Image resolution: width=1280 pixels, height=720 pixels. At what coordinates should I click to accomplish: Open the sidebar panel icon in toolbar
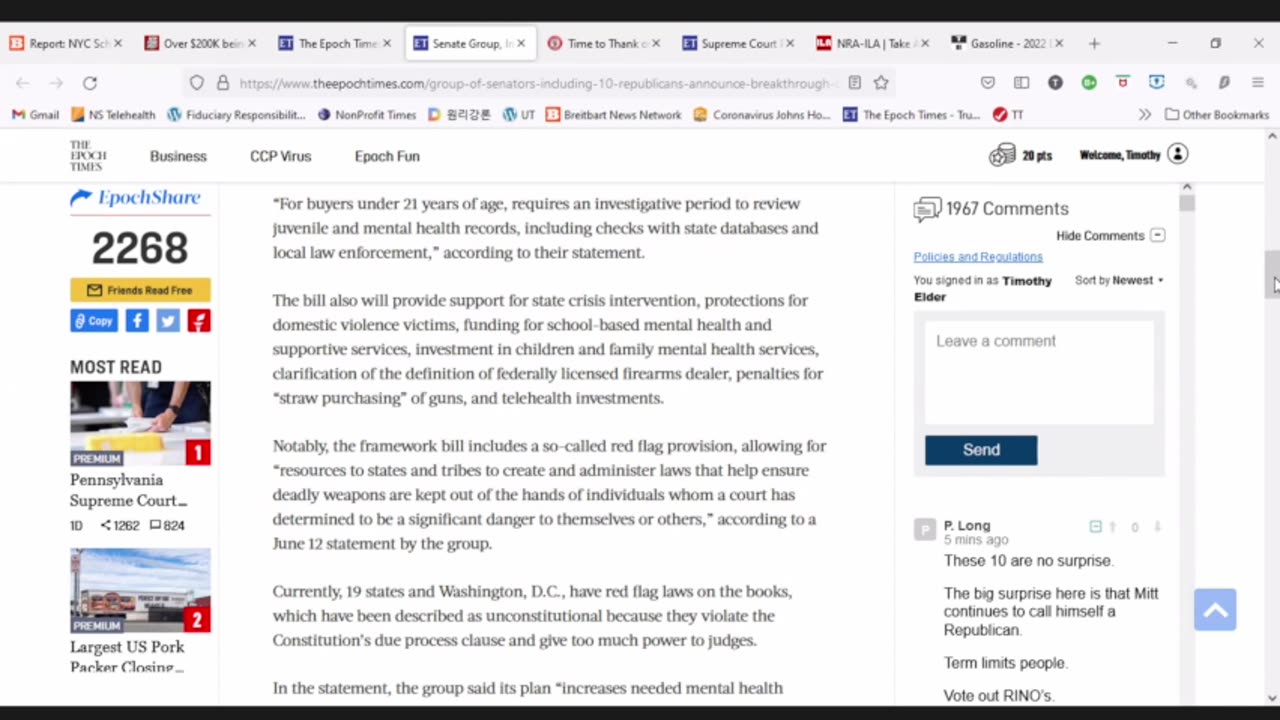(1021, 83)
